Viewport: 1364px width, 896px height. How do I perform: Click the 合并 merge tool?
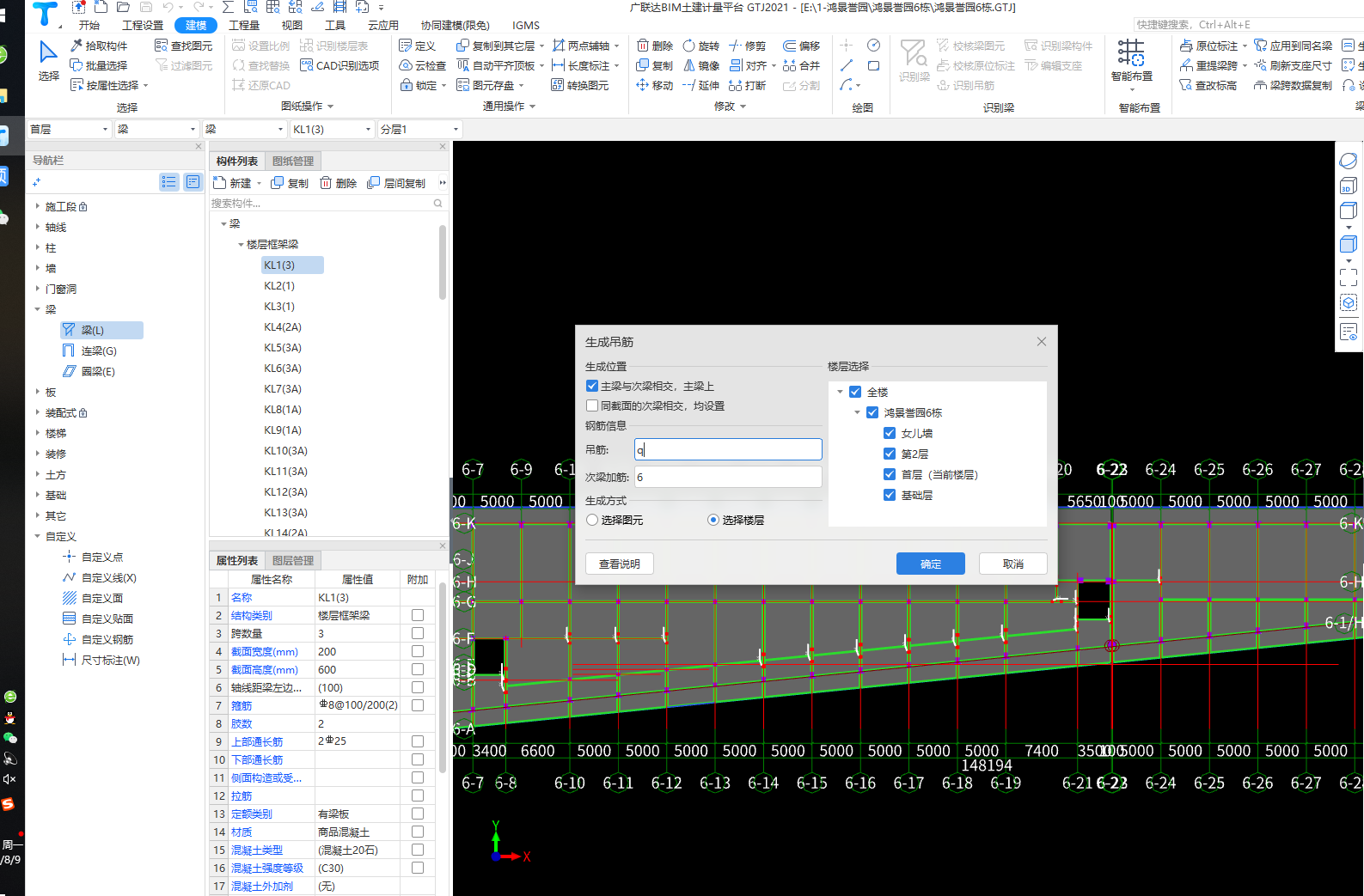tap(801, 65)
